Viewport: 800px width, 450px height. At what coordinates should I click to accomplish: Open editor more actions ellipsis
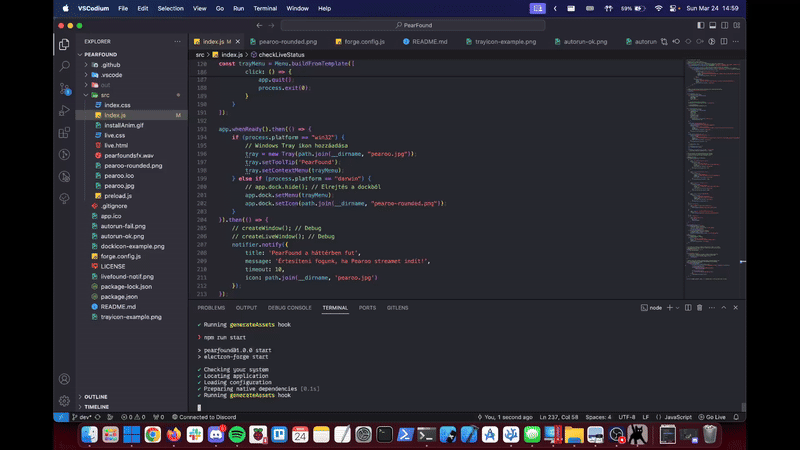coord(736,42)
